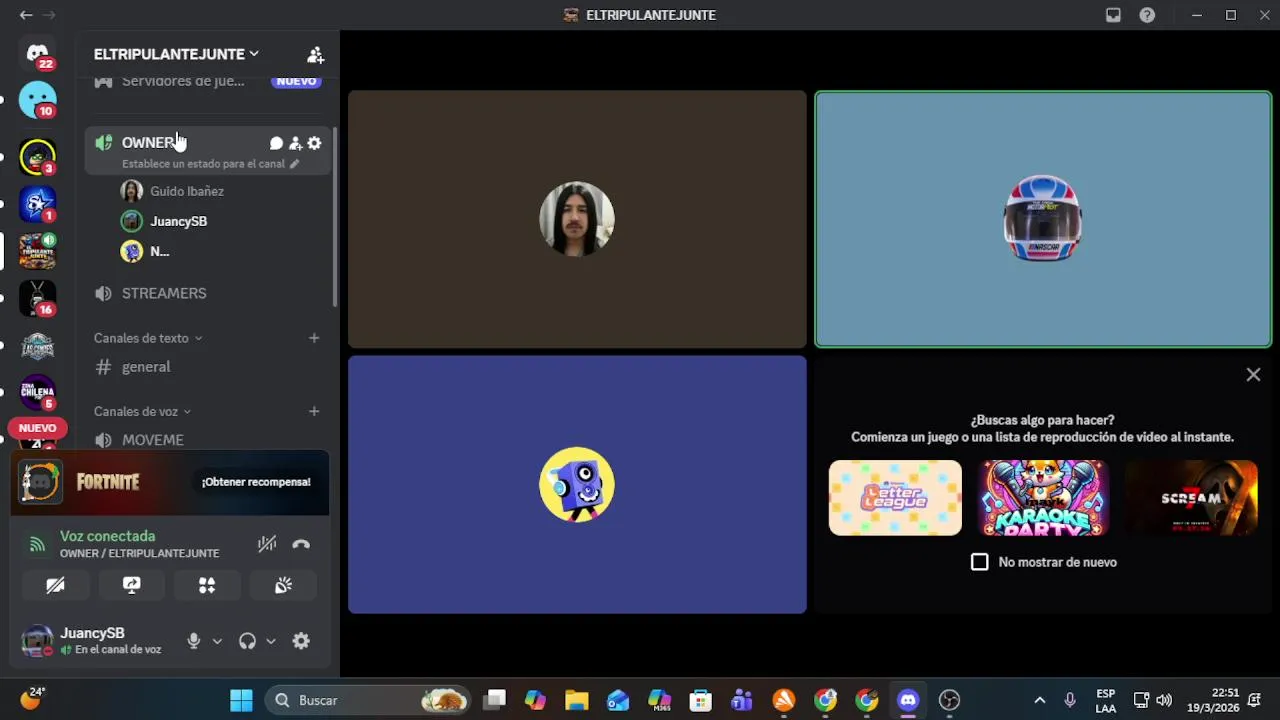1280x720 pixels.
Task: Click the Fortnite quest banner
Action: 170,482
